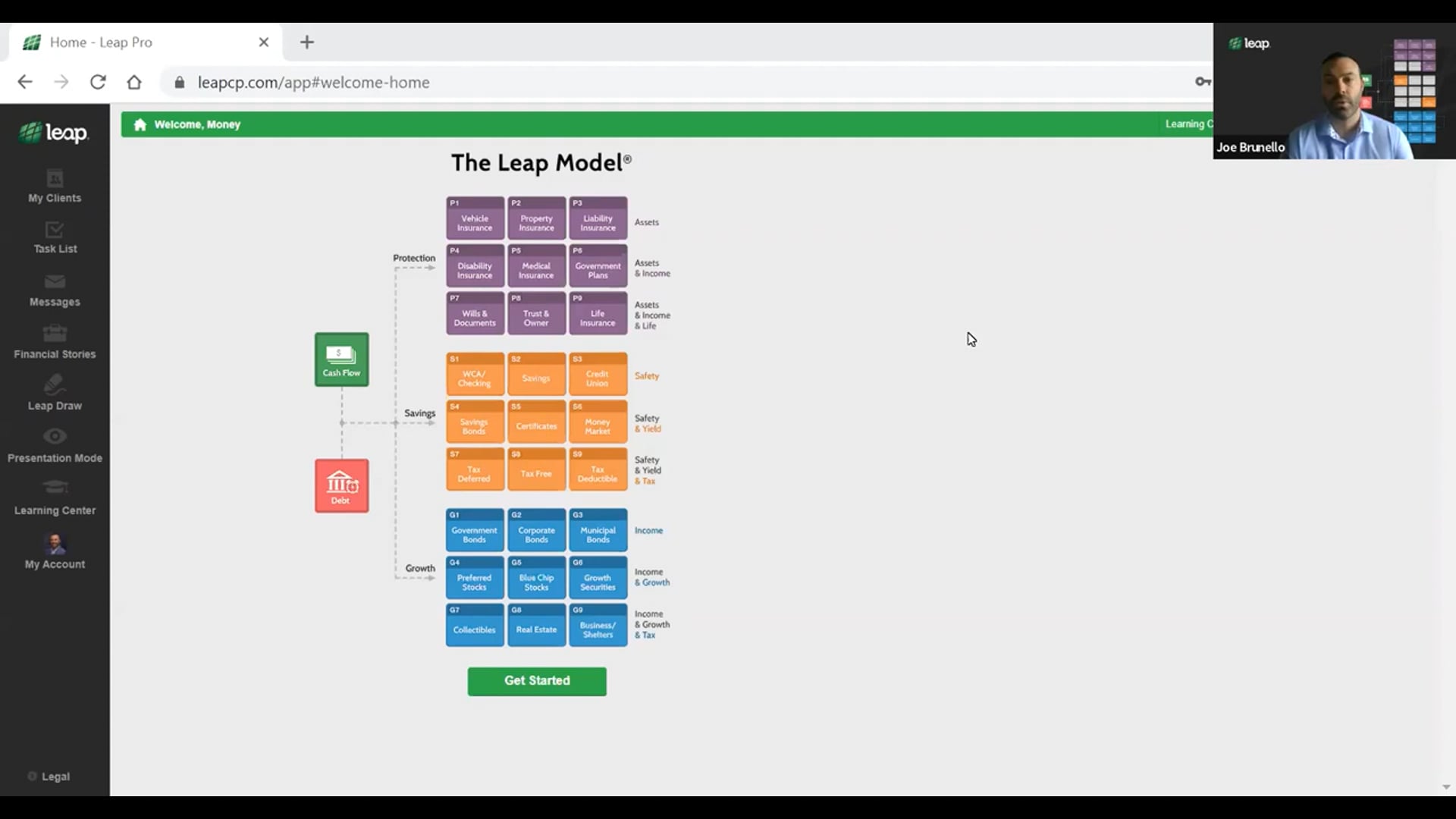The image size is (1456, 819).
Task: Choose G8 Real Estate tile
Action: pos(537,626)
